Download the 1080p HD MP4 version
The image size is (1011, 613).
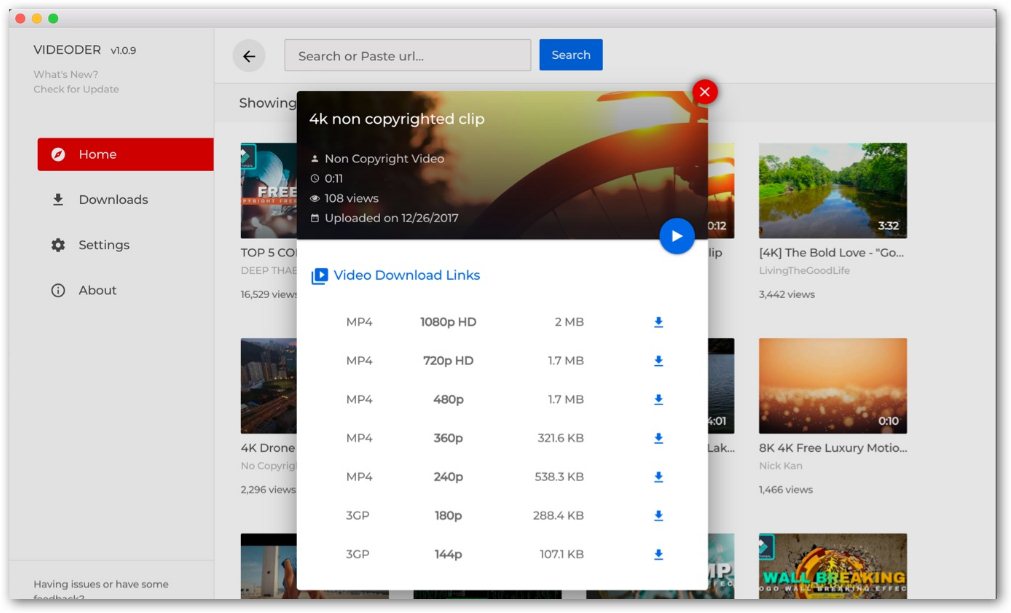[x=658, y=322]
